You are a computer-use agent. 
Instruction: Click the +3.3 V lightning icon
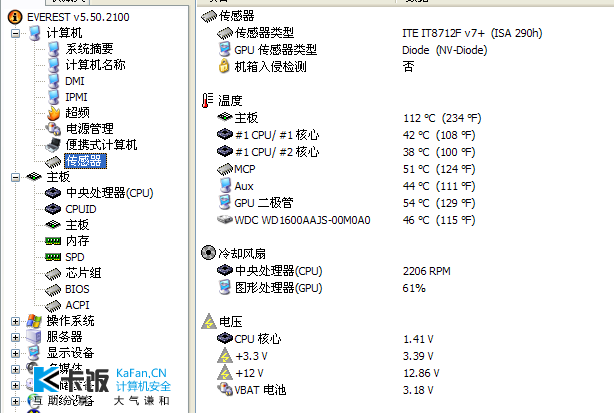coord(225,355)
